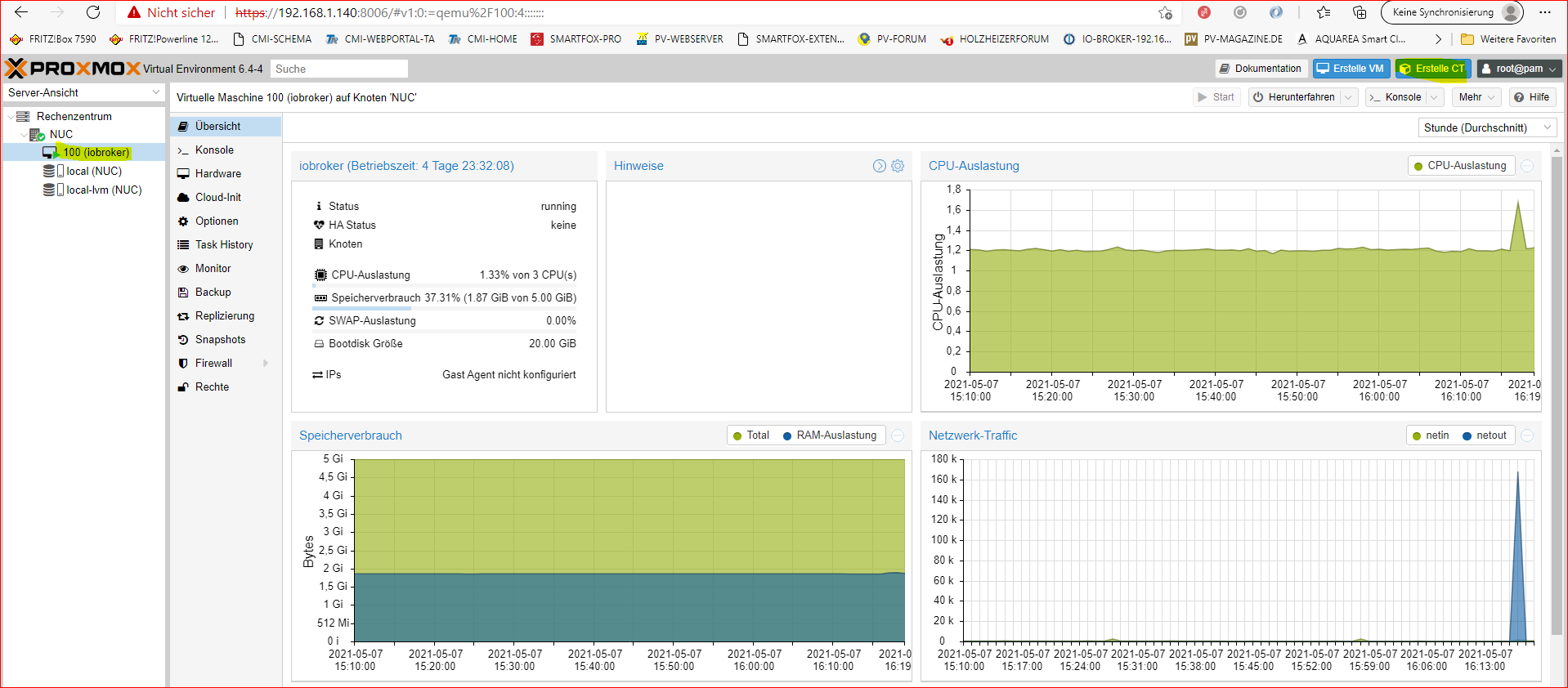Open the Konsole dropdown arrow
1568x688 pixels.
(1434, 97)
